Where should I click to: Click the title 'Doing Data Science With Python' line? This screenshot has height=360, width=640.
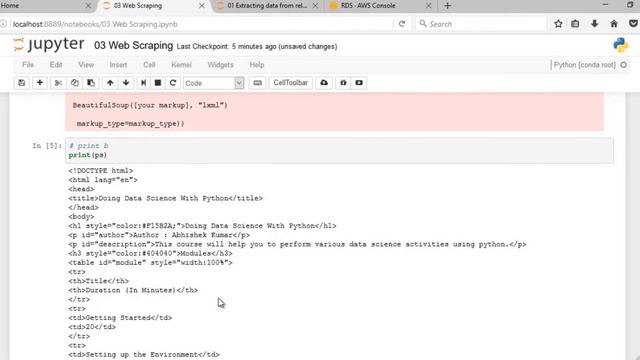coord(166,198)
